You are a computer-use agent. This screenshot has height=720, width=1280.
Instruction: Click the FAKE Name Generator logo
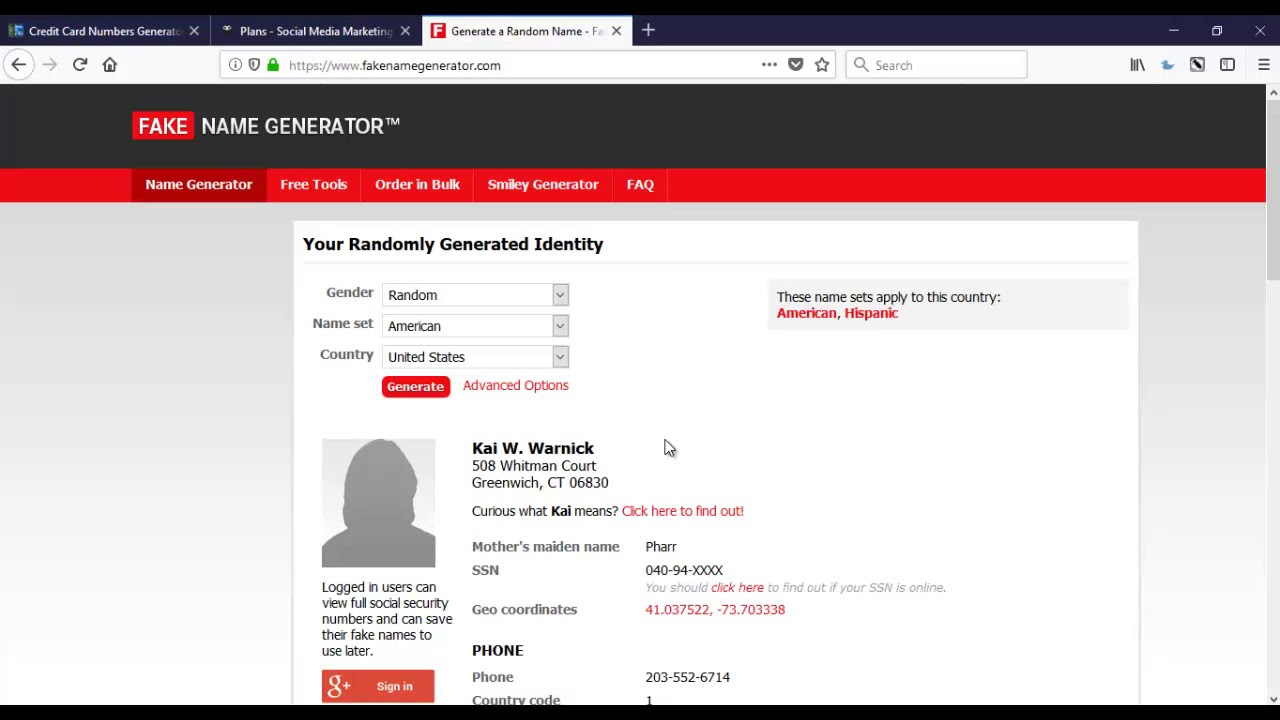(266, 126)
